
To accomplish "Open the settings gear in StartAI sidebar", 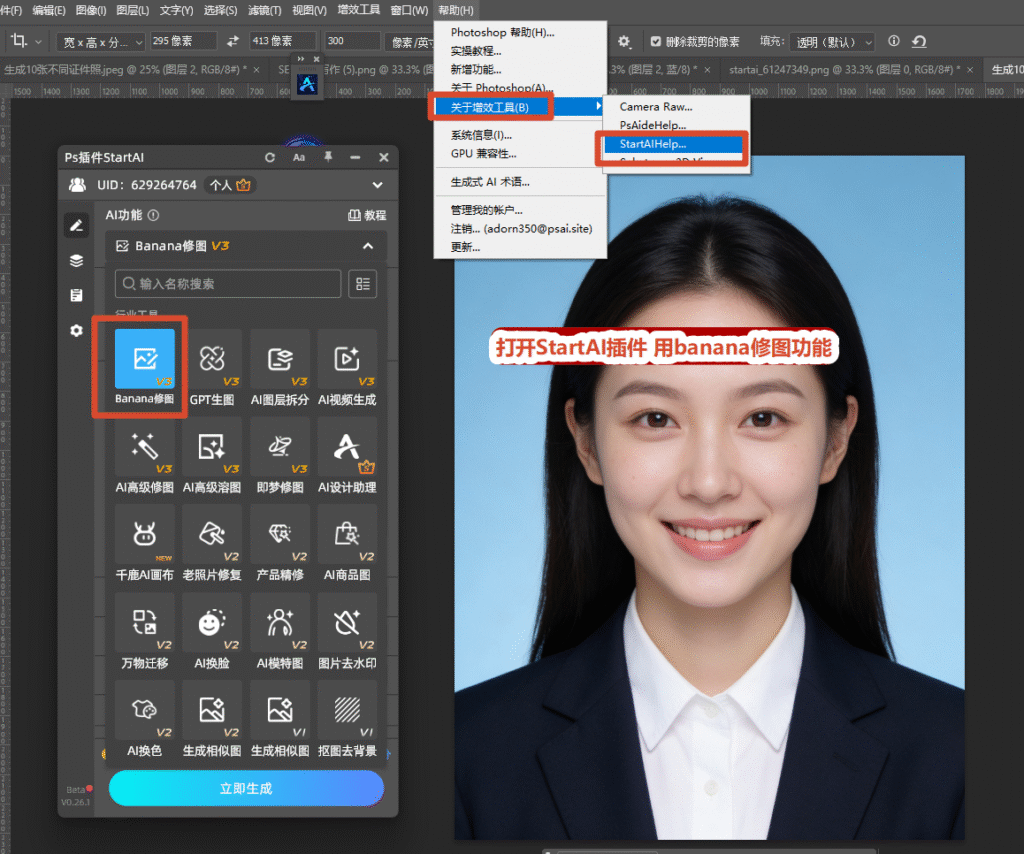I will [76, 330].
